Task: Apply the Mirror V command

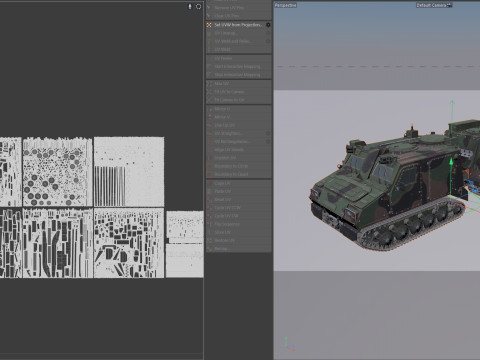Action: [x=239, y=117]
